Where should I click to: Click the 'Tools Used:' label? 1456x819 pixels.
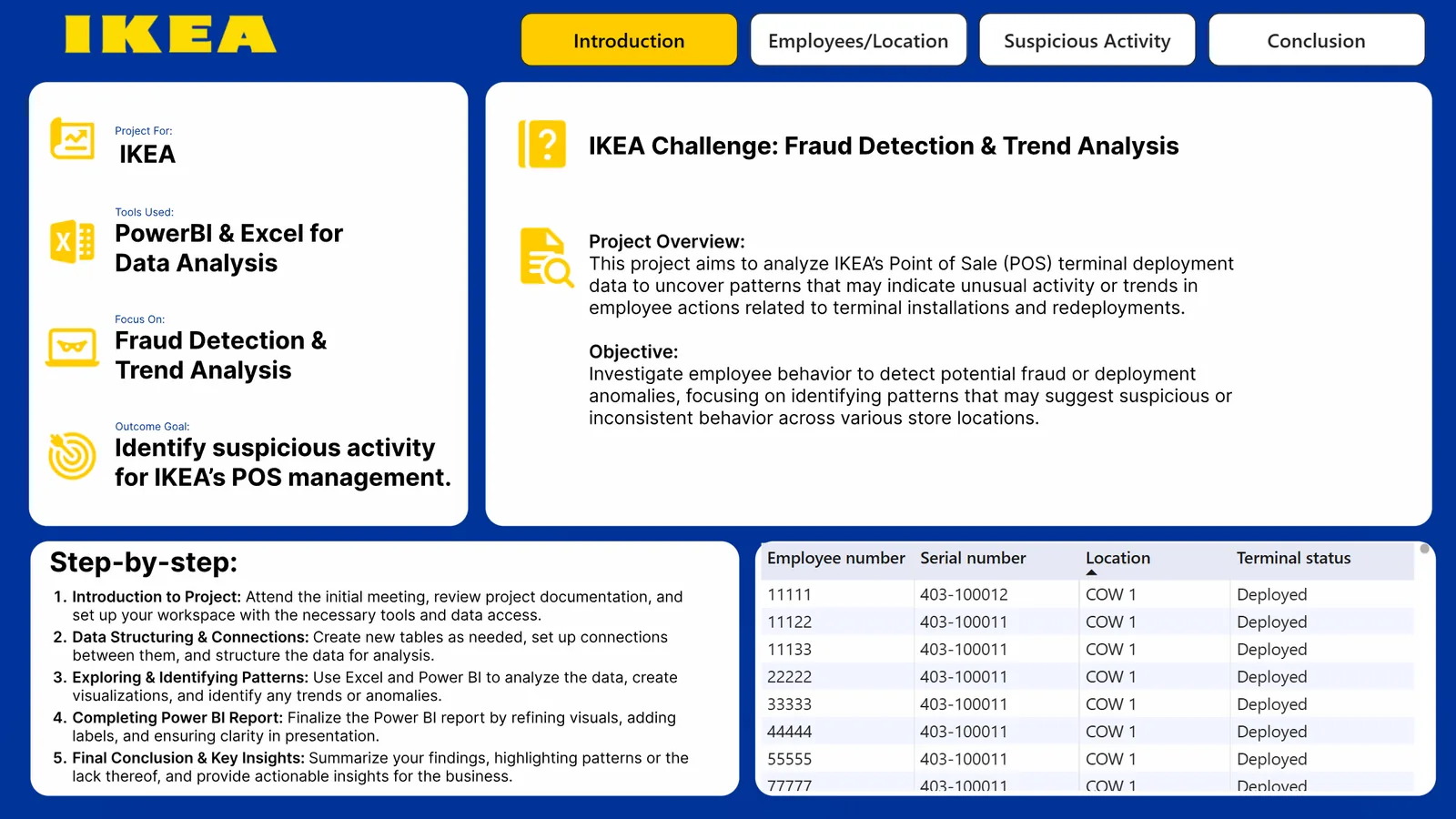(144, 212)
